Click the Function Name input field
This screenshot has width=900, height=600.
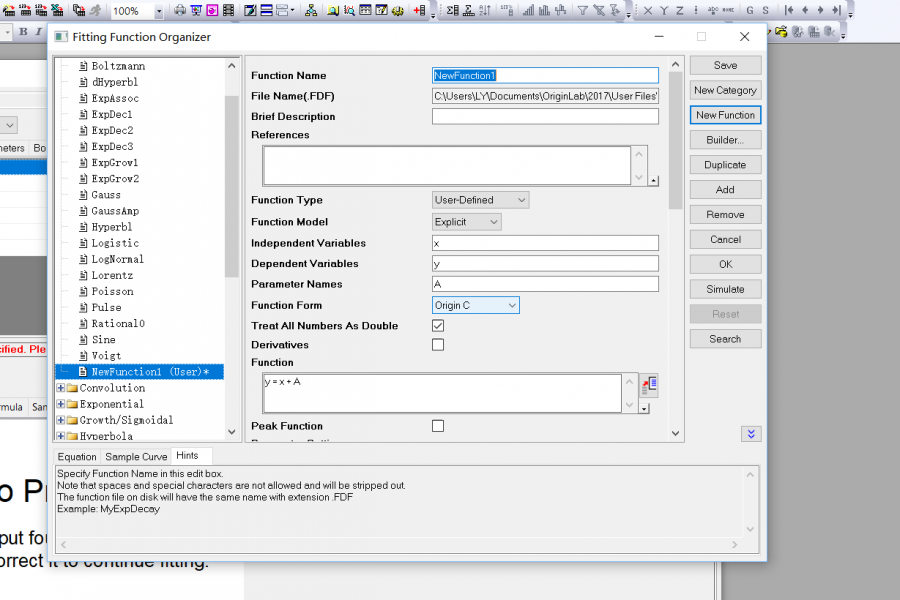[545, 75]
